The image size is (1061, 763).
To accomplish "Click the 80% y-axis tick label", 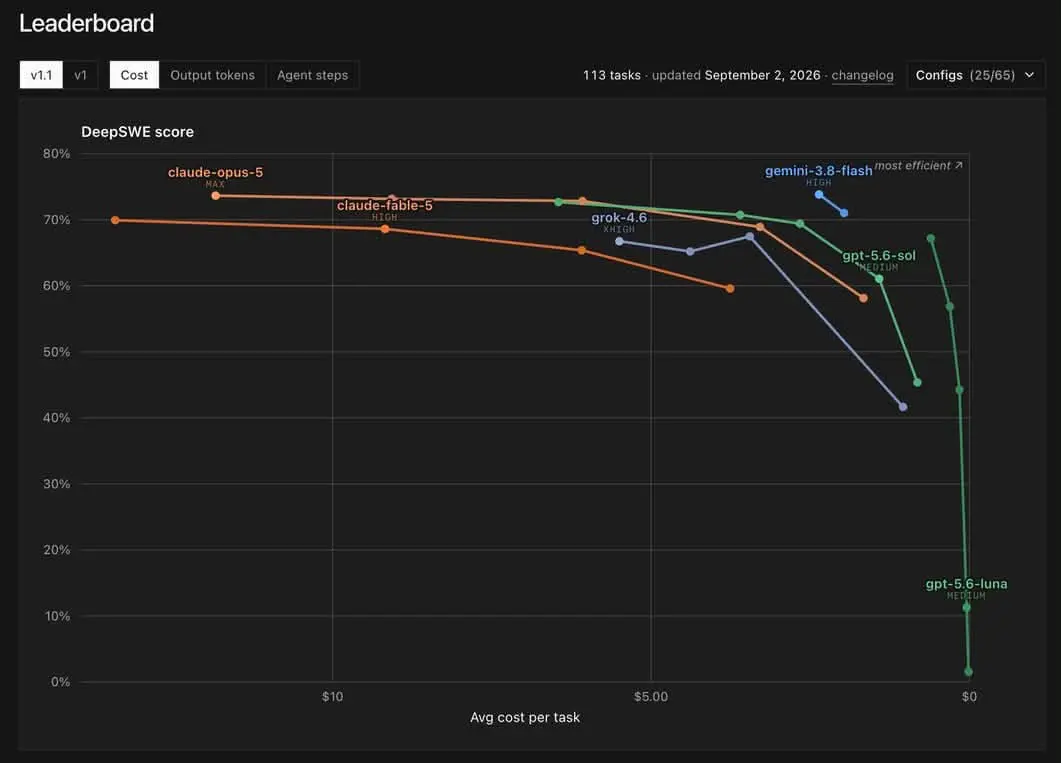I will coord(56,154).
